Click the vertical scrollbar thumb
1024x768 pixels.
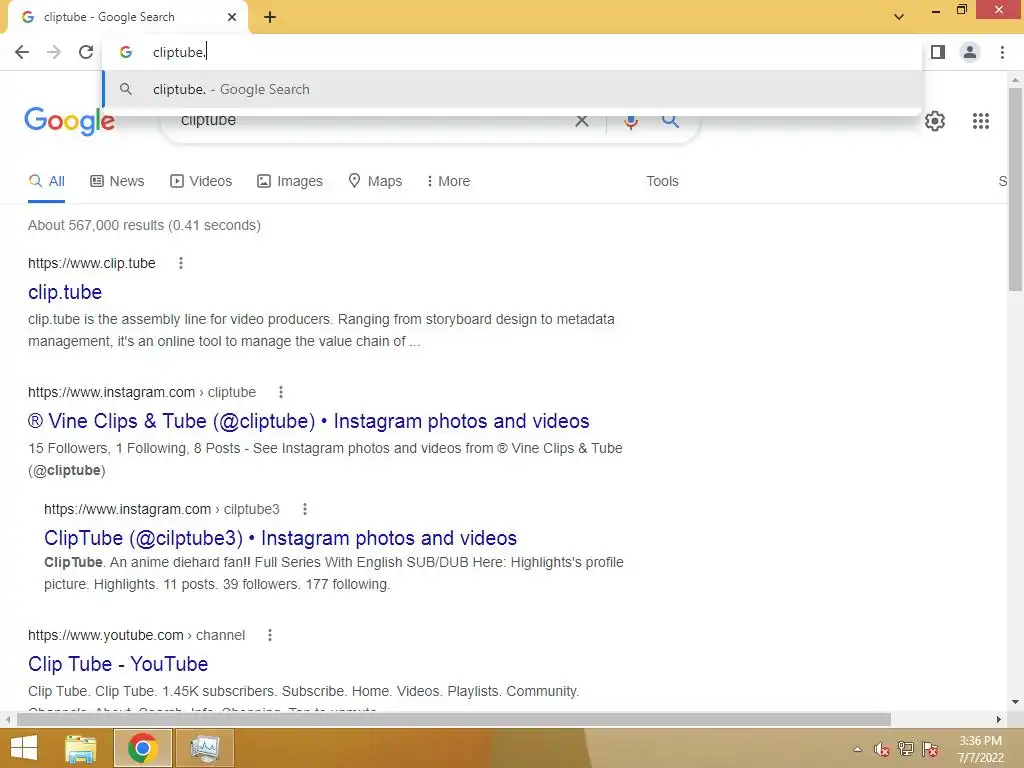click(1015, 189)
